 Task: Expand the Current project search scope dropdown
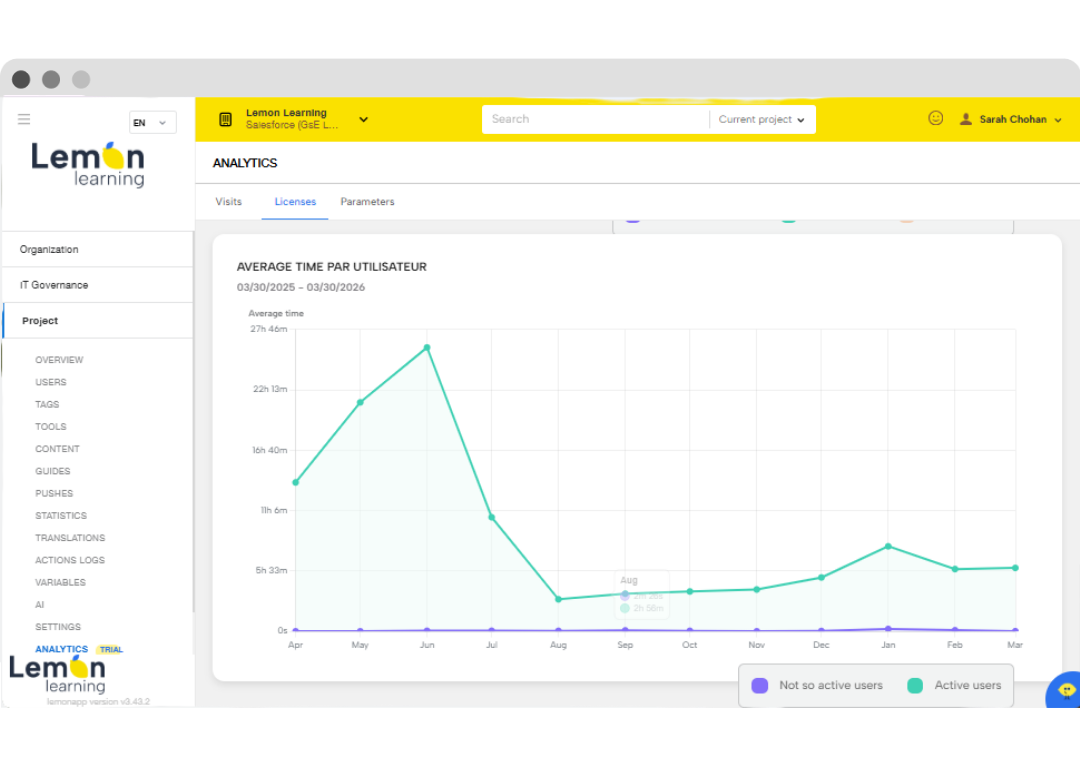[x=762, y=119]
